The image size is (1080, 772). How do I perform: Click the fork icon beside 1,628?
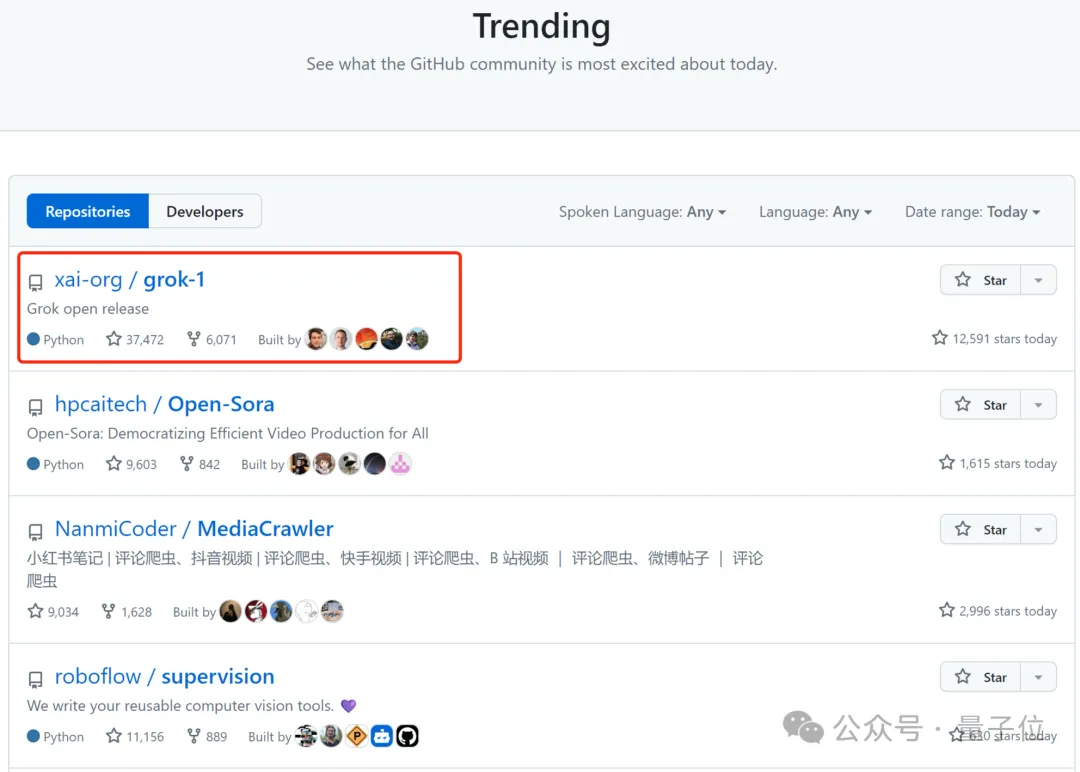[108, 611]
